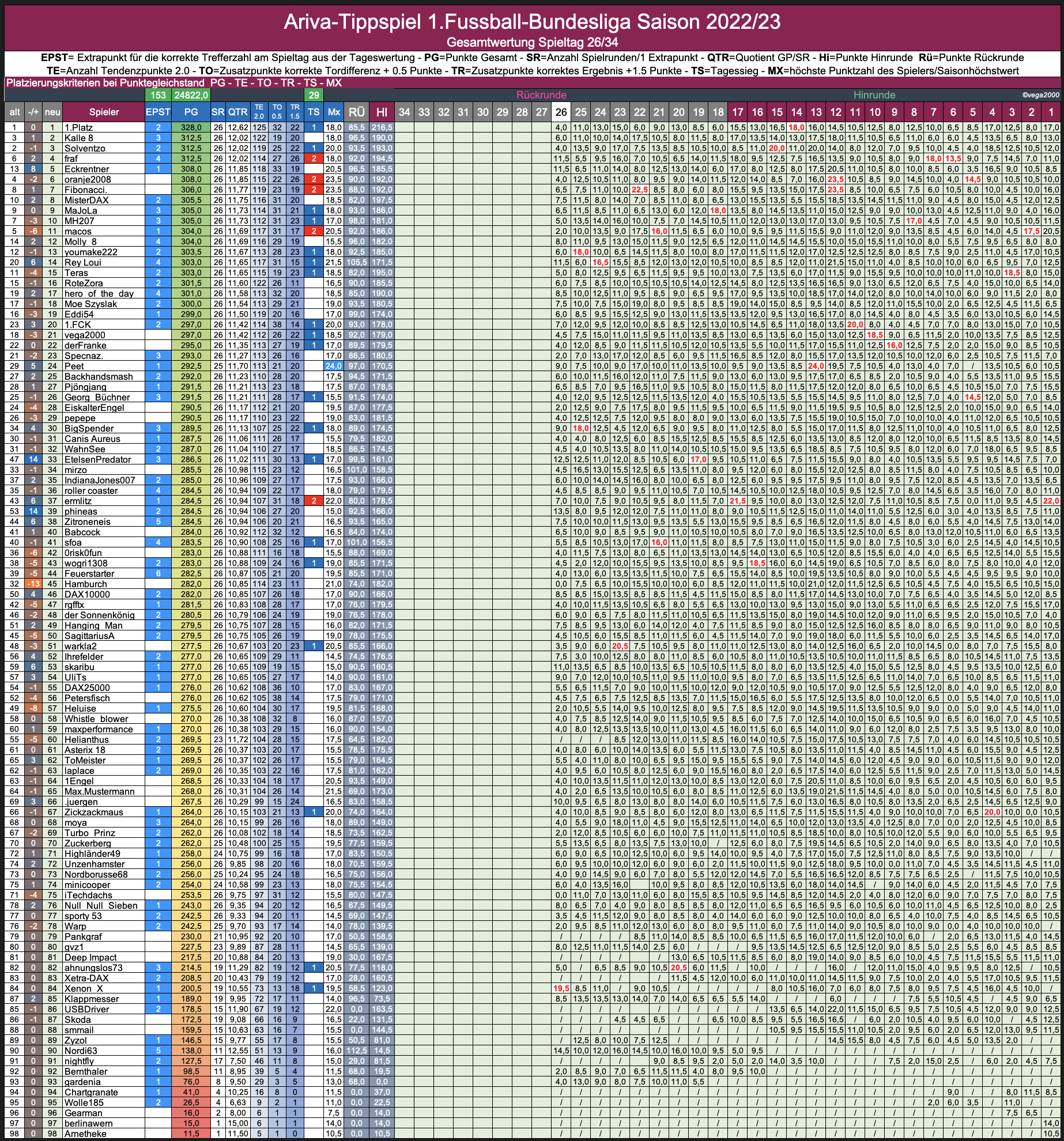Select player name IndianaJones007
1064x1141 pixels.
(x=100, y=480)
